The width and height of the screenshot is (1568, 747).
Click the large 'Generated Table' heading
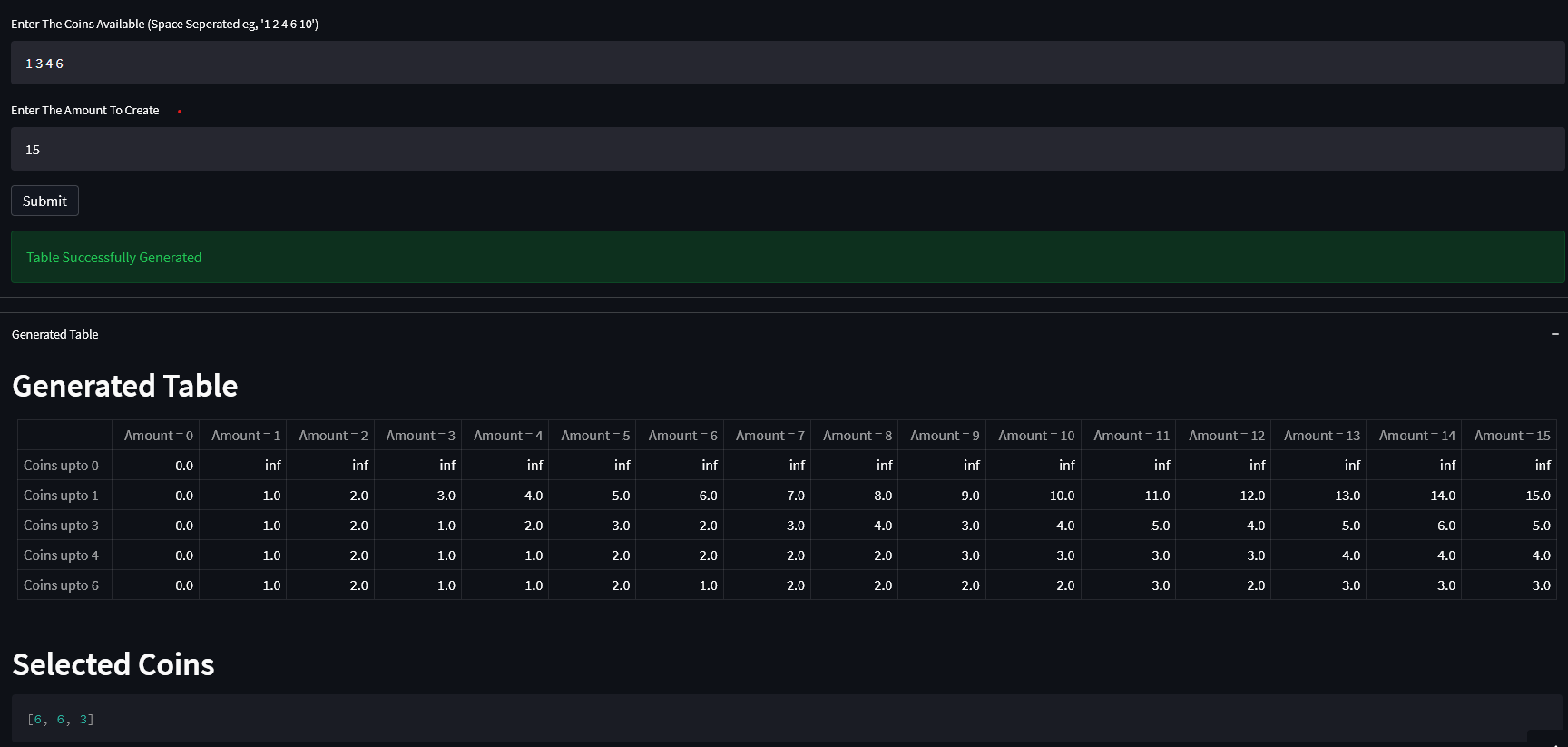tap(125, 387)
